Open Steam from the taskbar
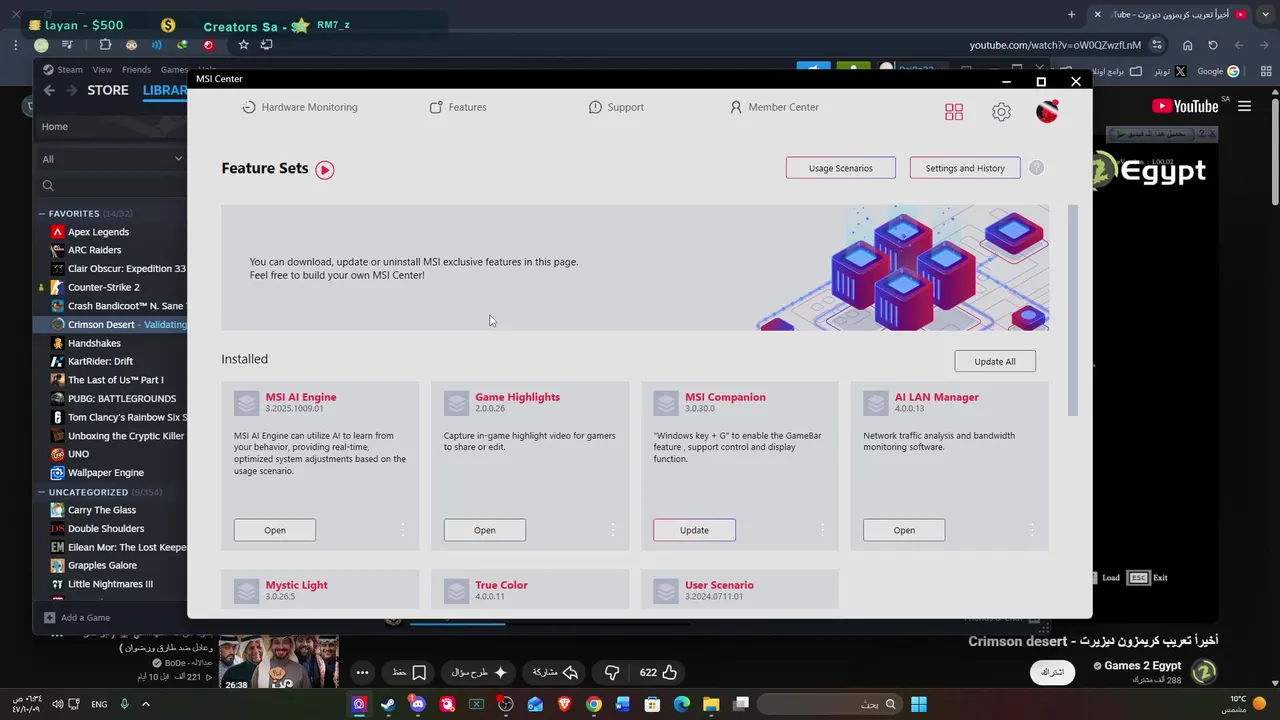 coord(388,704)
